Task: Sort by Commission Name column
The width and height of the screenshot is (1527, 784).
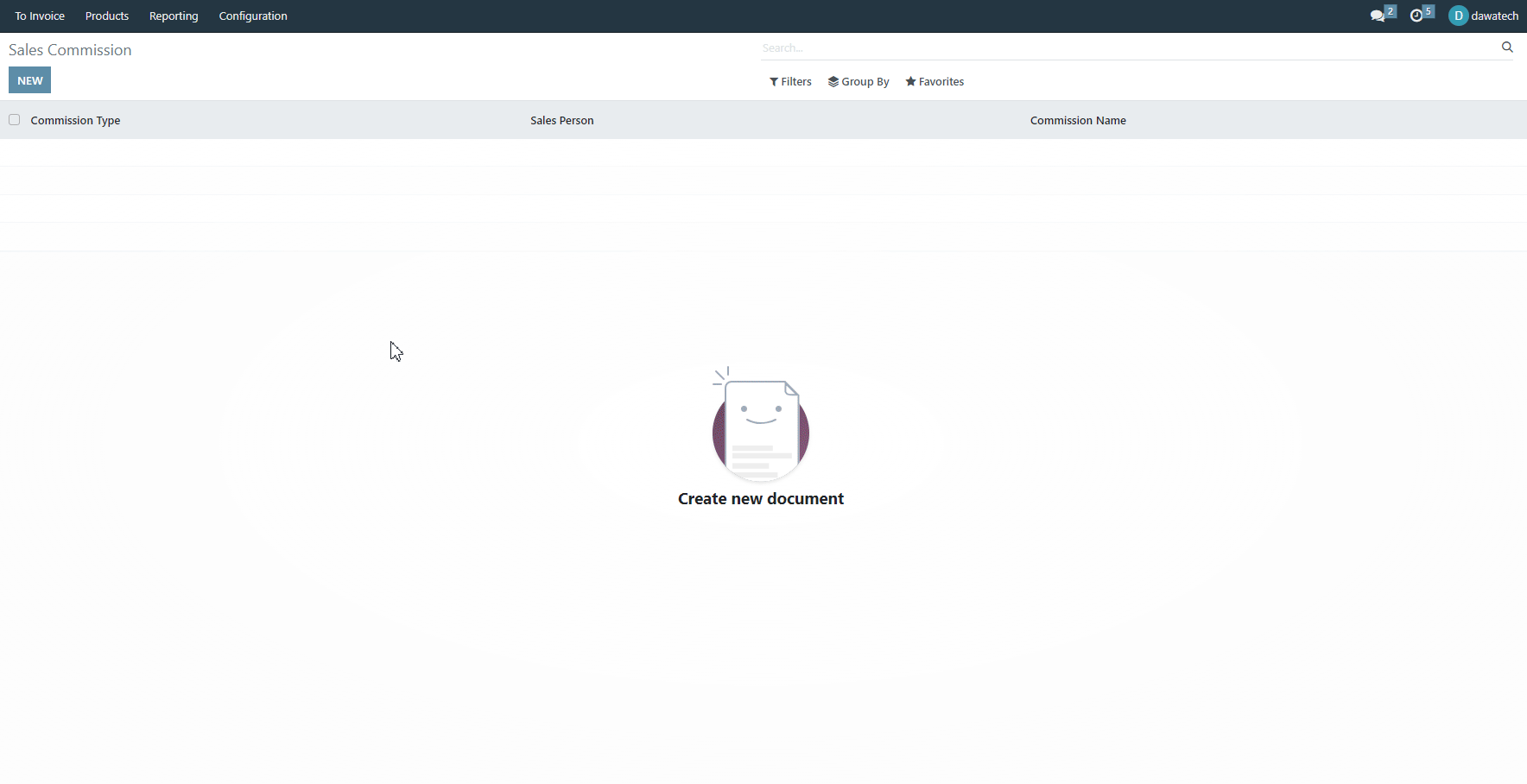Action: [1078, 120]
